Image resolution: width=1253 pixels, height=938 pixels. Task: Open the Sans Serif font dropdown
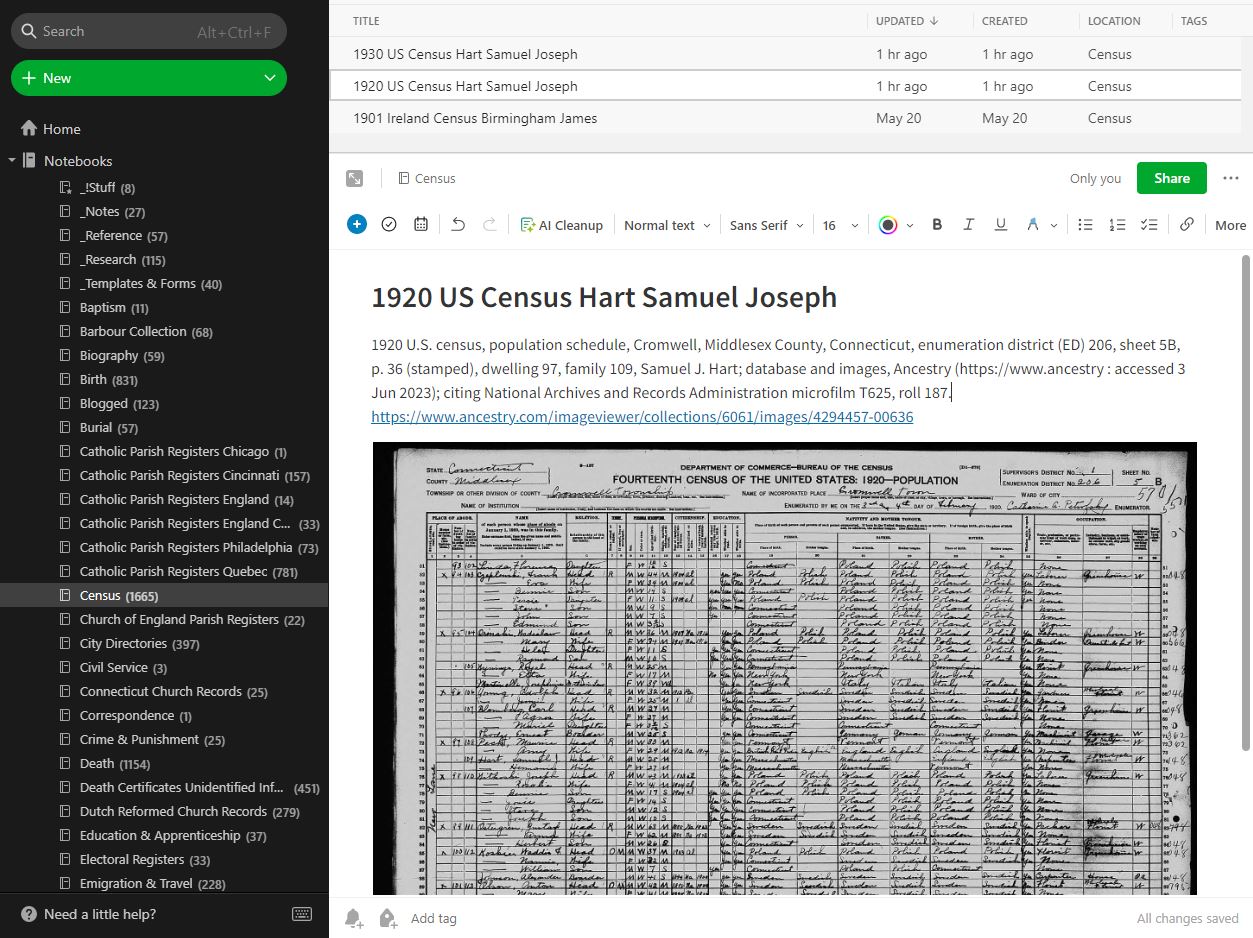(x=766, y=225)
